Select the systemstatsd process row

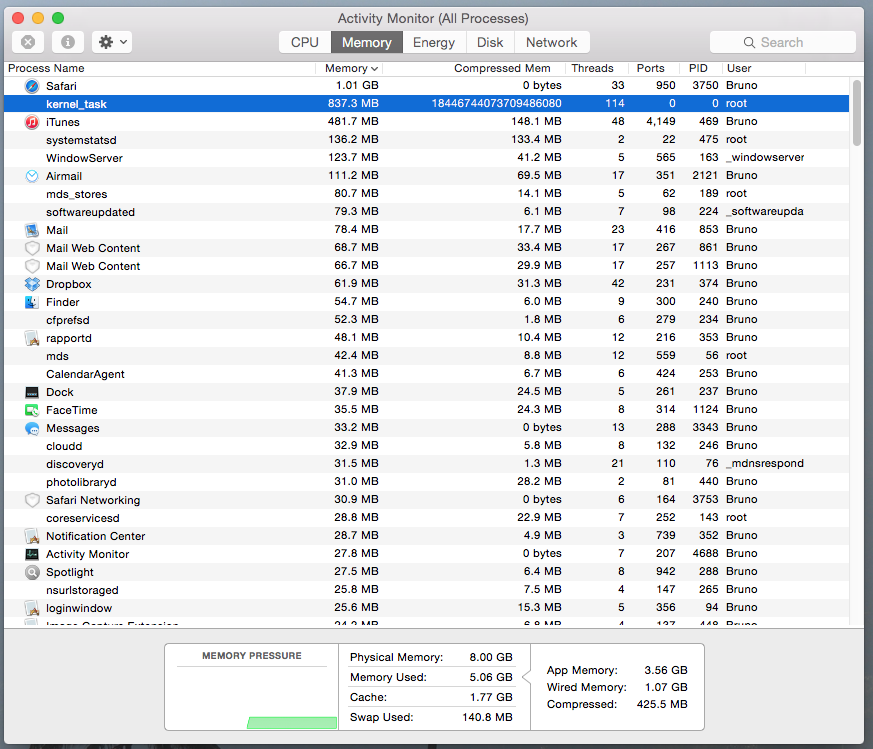pos(426,140)
